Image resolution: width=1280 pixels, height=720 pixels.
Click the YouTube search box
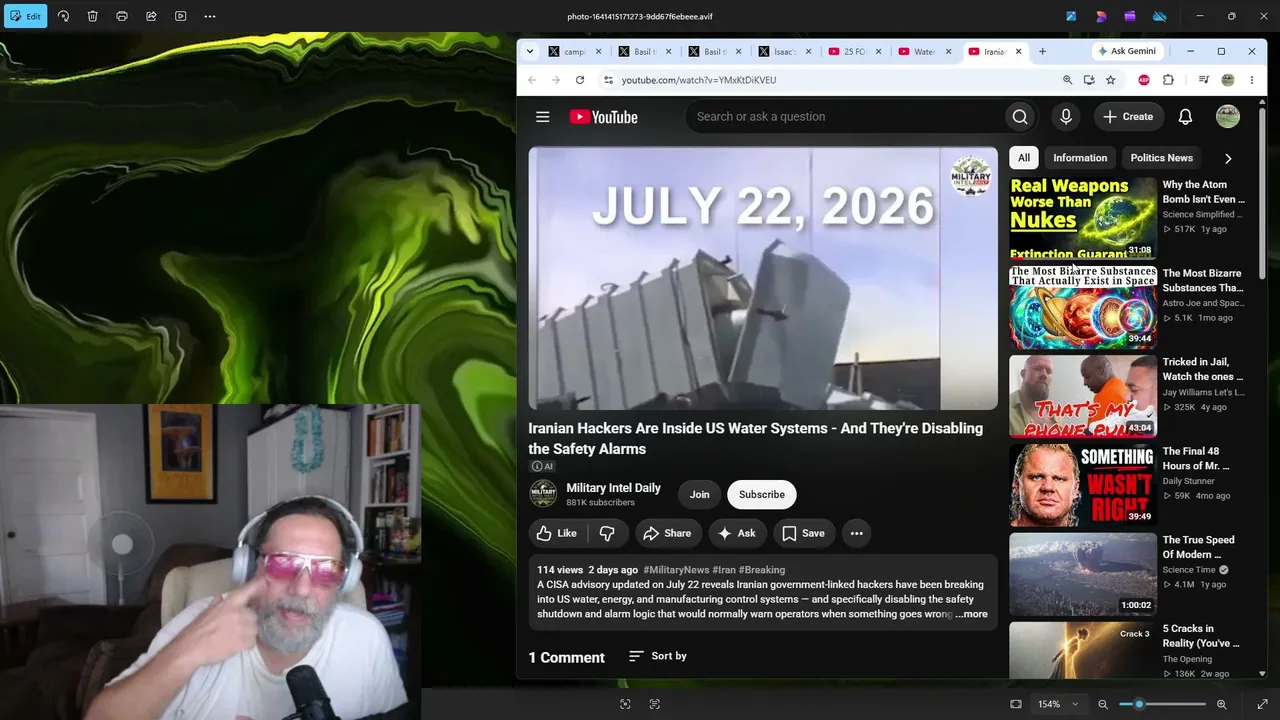pyautogui.click(x=845, y=117)
